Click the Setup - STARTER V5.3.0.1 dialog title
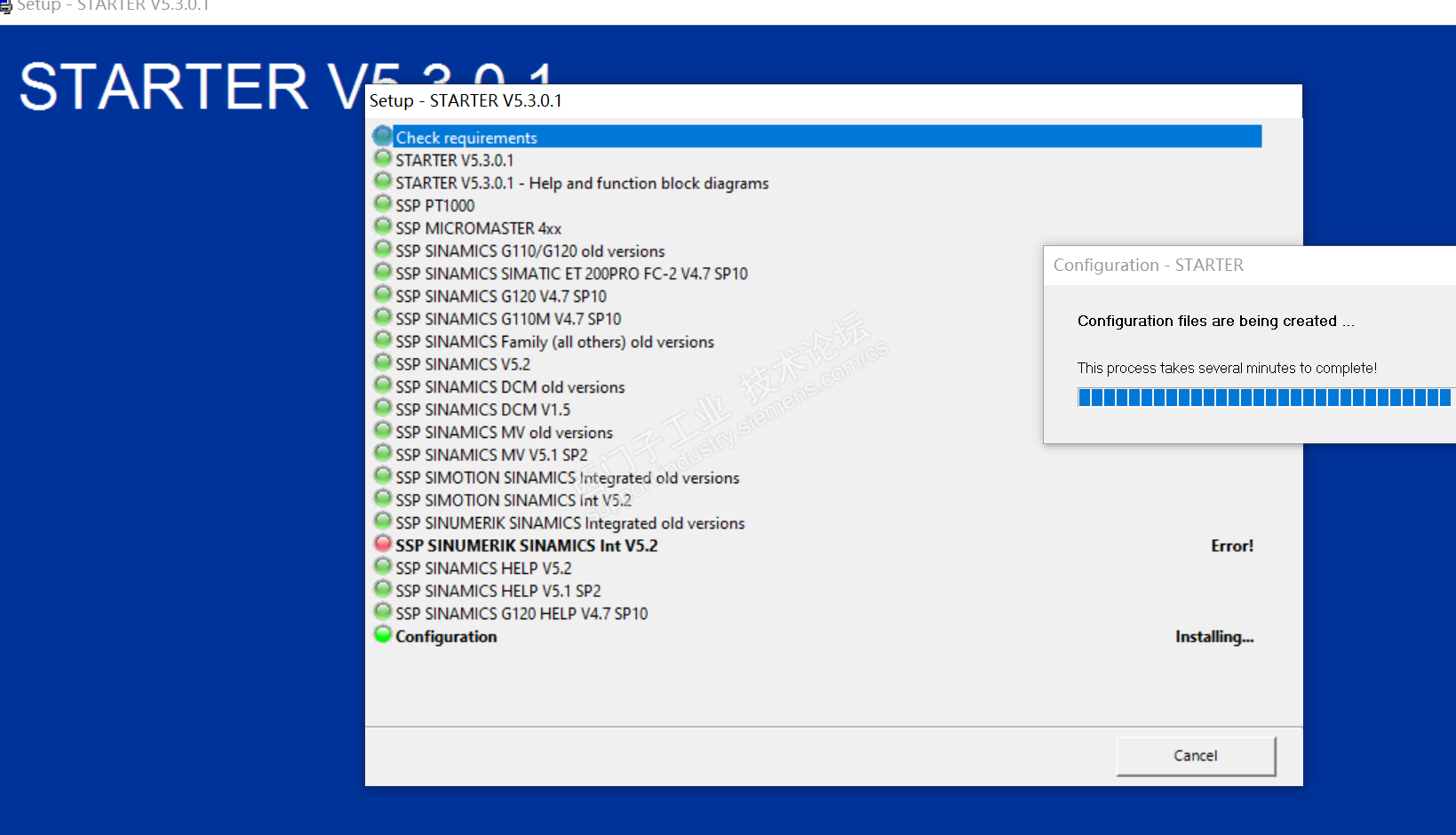 click(x=465, y=100)
